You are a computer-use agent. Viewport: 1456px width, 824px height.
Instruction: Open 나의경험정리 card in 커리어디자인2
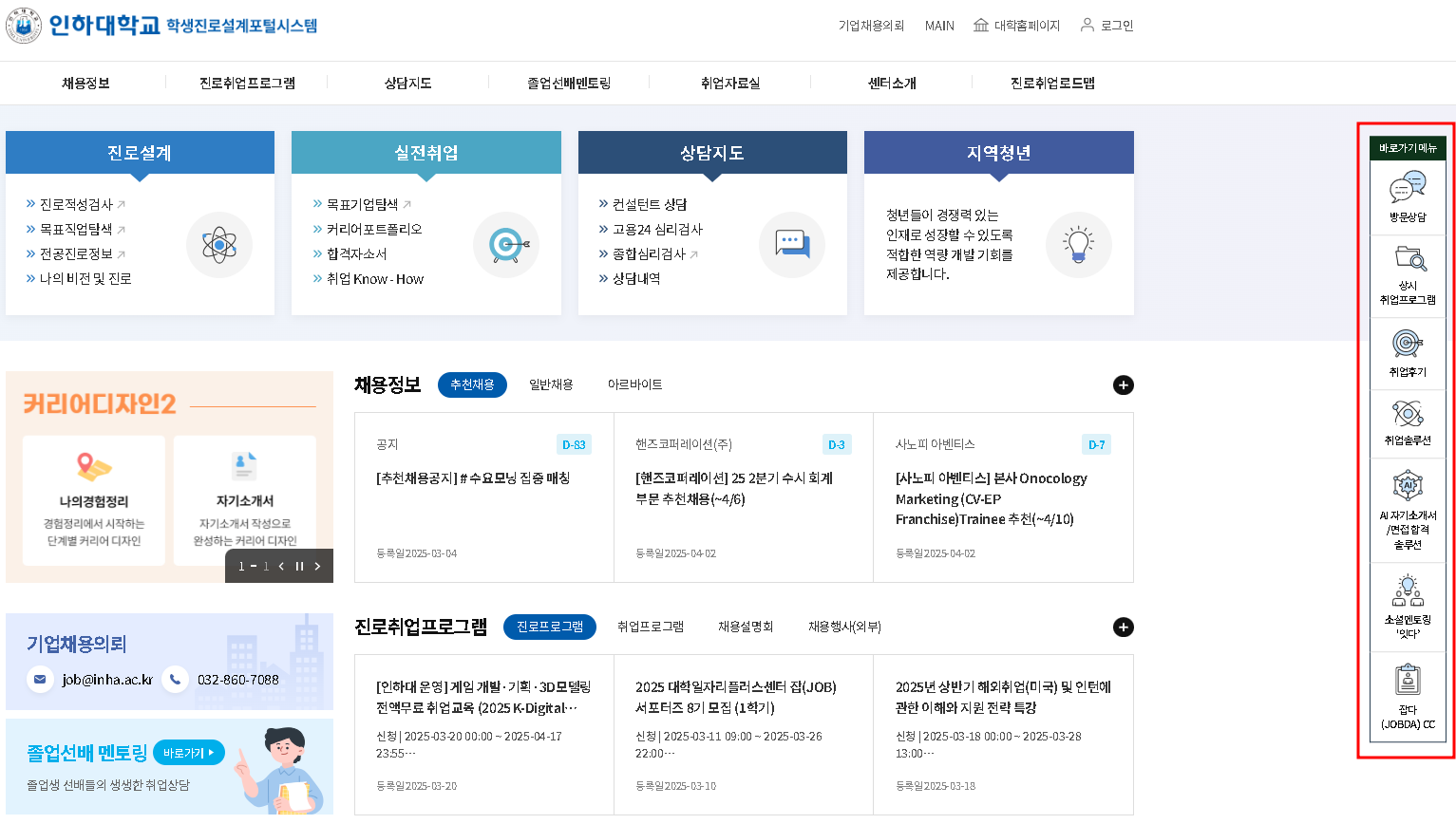click(94, 500)
